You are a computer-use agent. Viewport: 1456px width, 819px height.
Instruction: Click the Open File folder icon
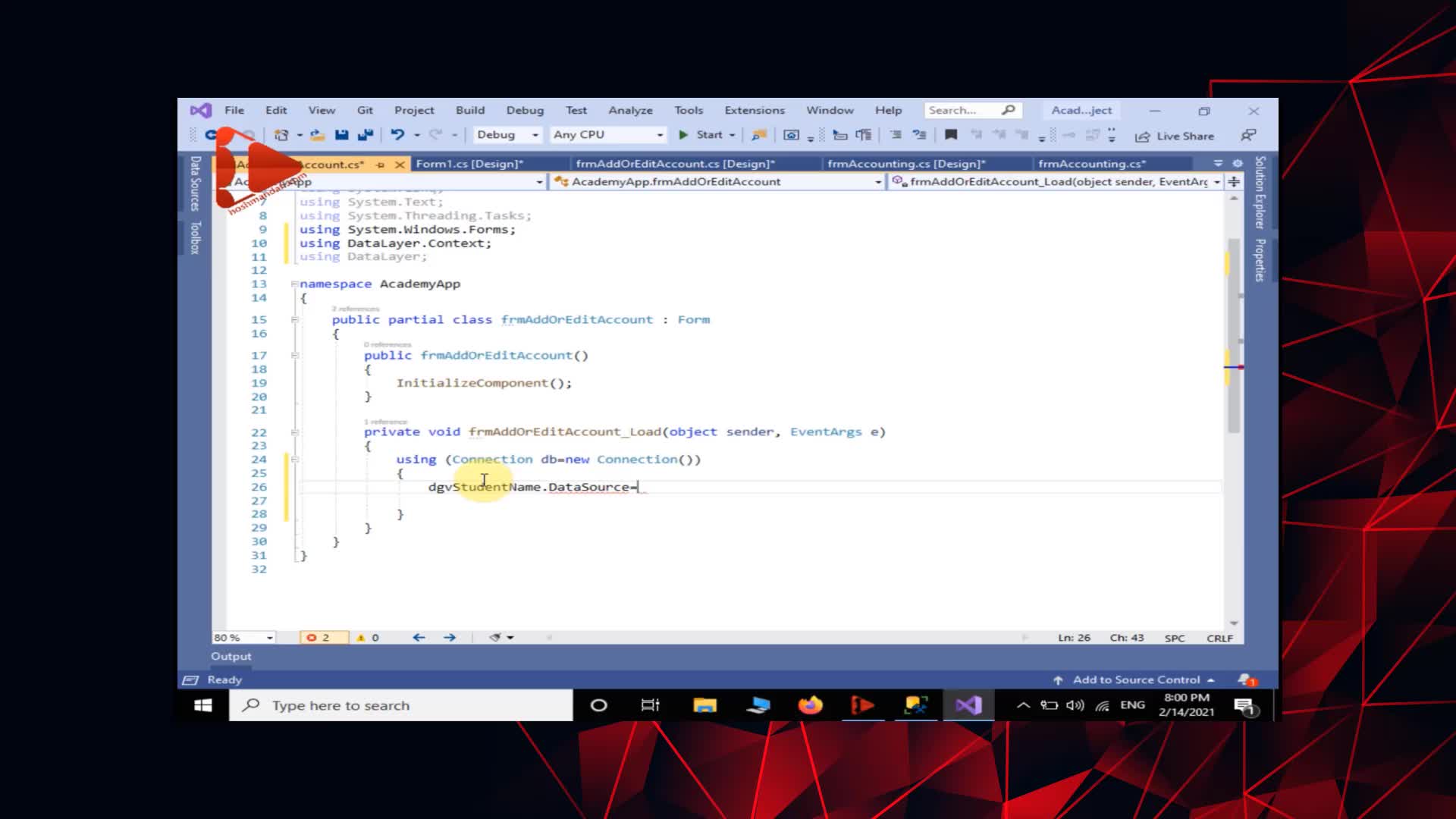tap(317, 135)
